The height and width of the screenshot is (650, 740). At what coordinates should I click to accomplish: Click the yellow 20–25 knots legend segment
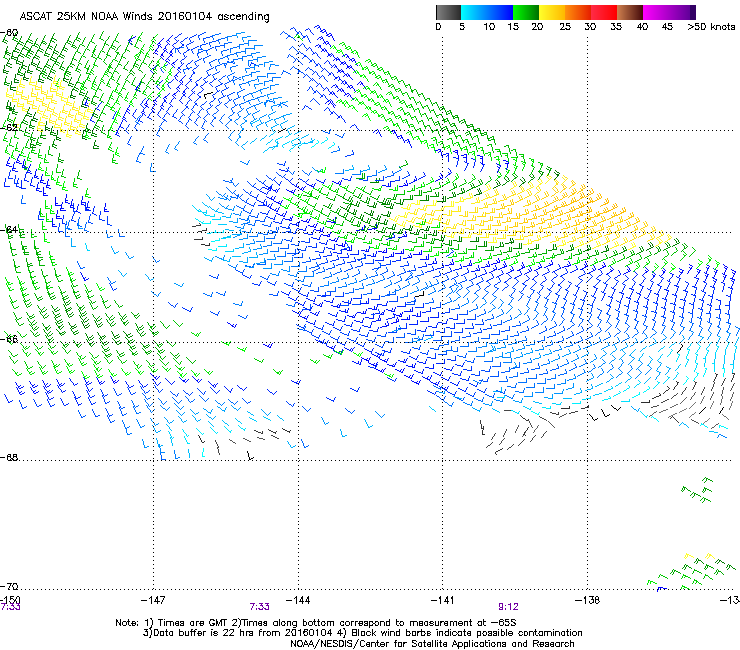552,12
